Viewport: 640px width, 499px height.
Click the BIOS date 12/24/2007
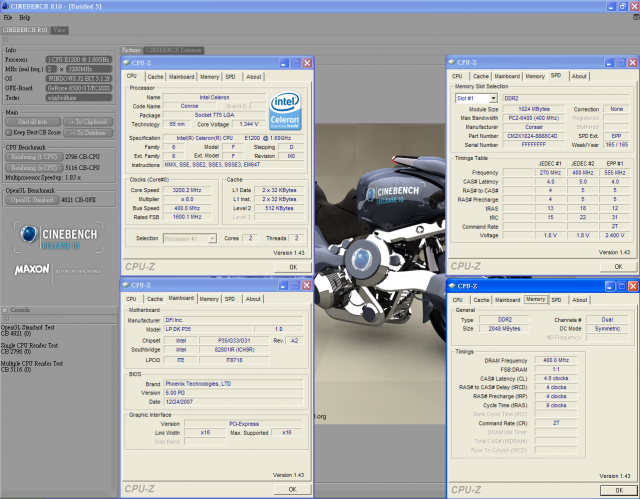click(233, 401)
